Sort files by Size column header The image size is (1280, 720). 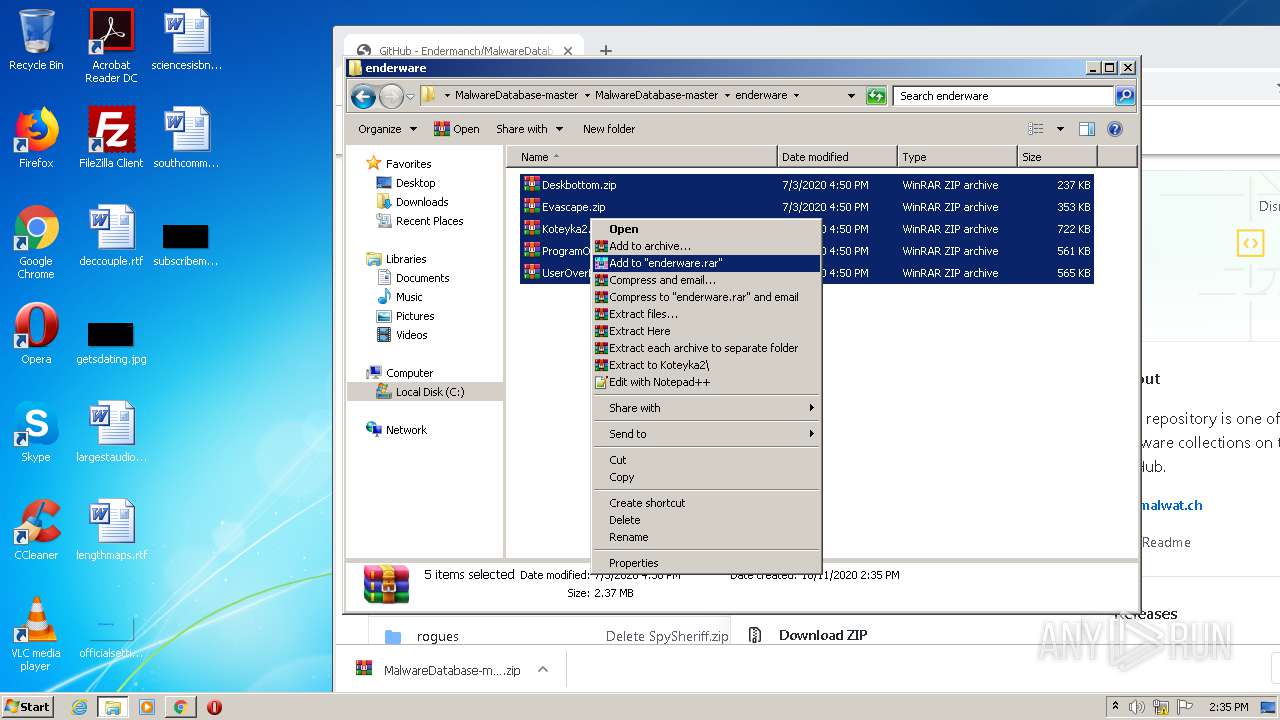(1057, 157)
